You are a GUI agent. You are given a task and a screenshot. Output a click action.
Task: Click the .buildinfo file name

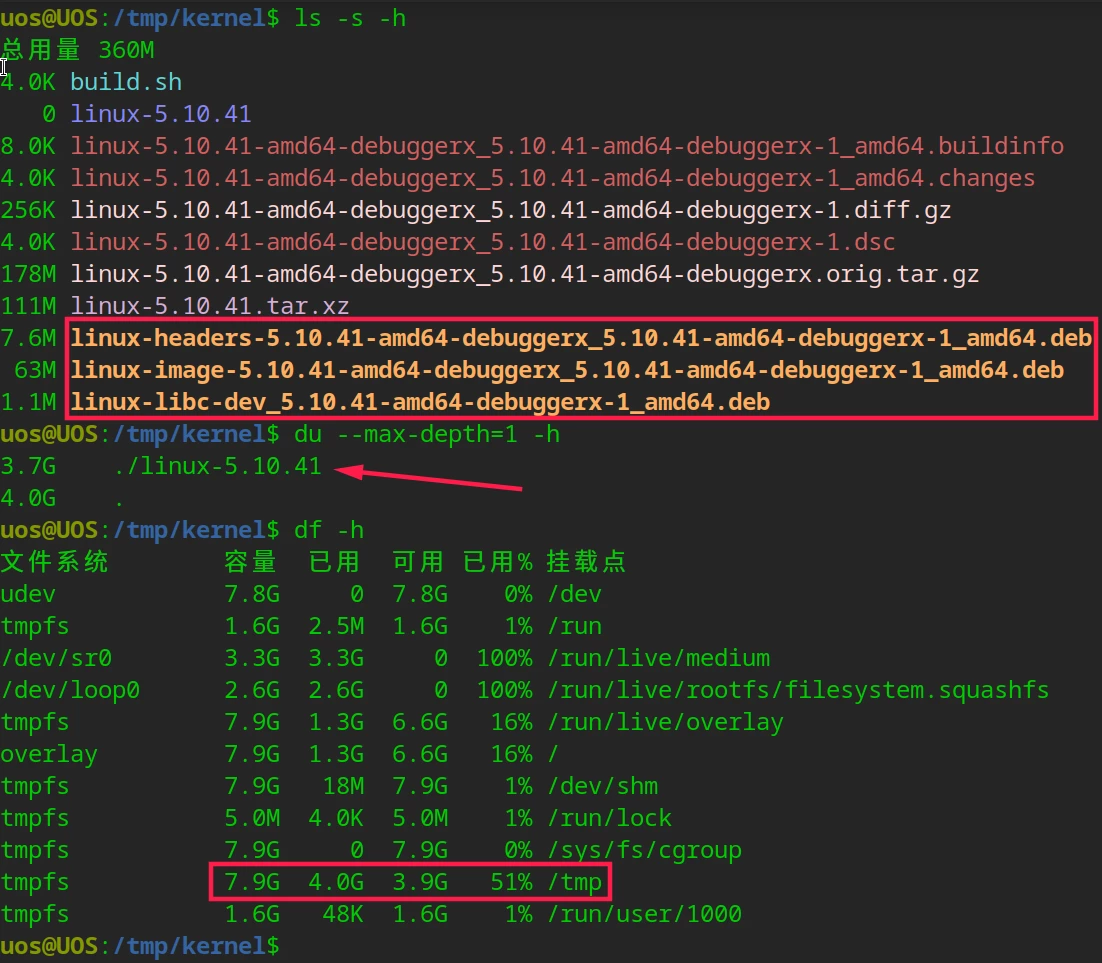566,146
